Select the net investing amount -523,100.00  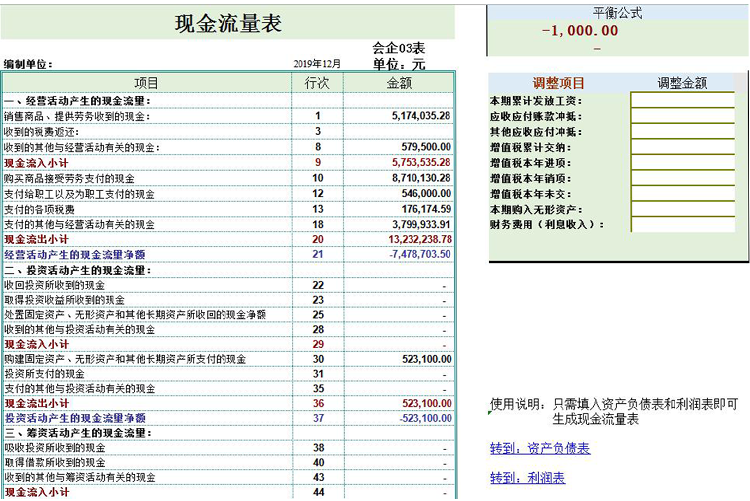tap(425, 418)
